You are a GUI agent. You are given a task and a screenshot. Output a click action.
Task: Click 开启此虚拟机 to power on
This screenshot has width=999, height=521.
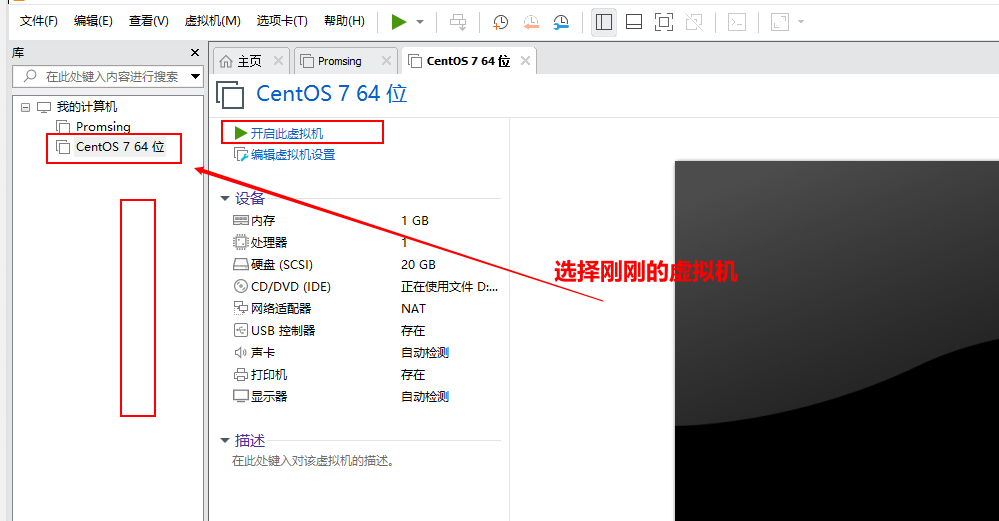[x=287, y=133]
